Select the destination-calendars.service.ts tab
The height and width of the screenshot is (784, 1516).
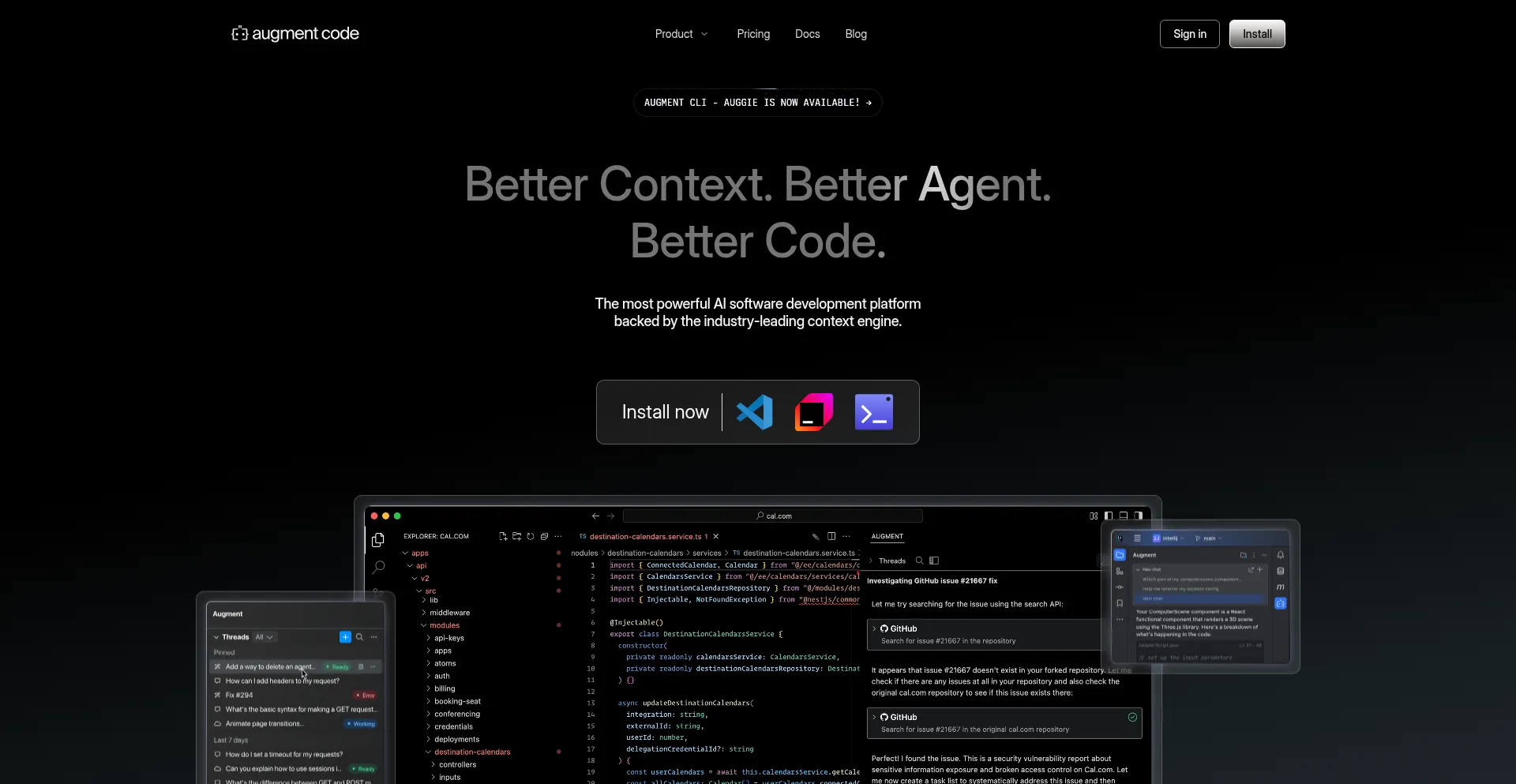pyautogui.click(x=645, y=537)
